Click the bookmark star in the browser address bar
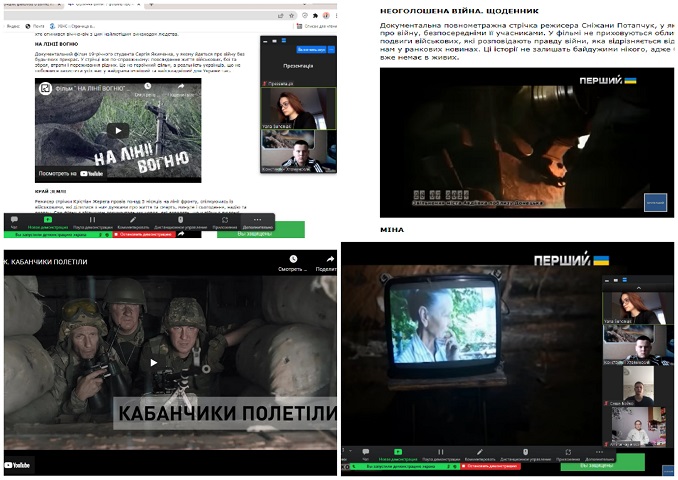 pos(292,16)
